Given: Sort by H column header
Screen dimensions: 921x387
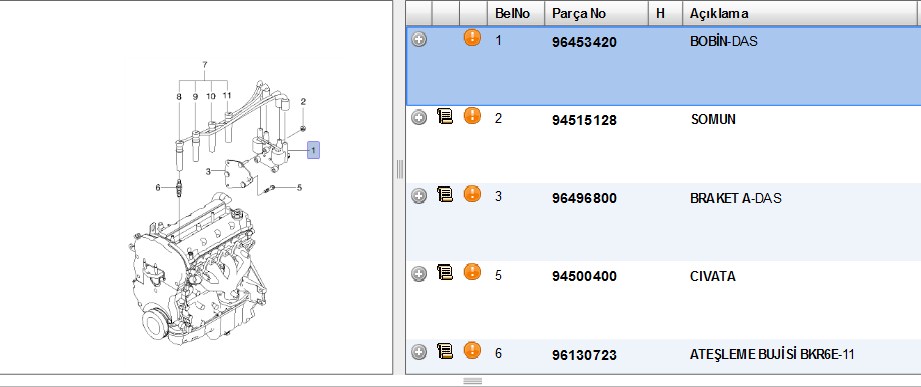Looking at the screenshot, I should click(x=665, y=13).
